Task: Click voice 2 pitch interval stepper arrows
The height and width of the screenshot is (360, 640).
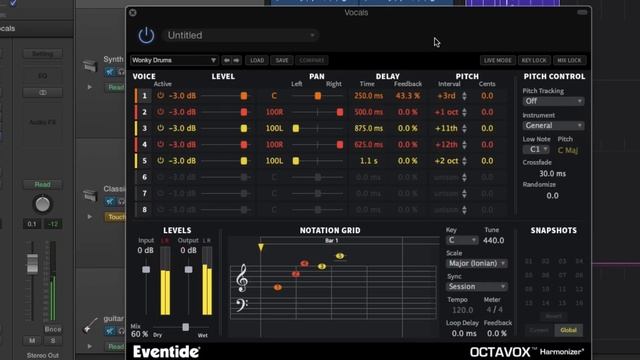Action: [464, 112]
